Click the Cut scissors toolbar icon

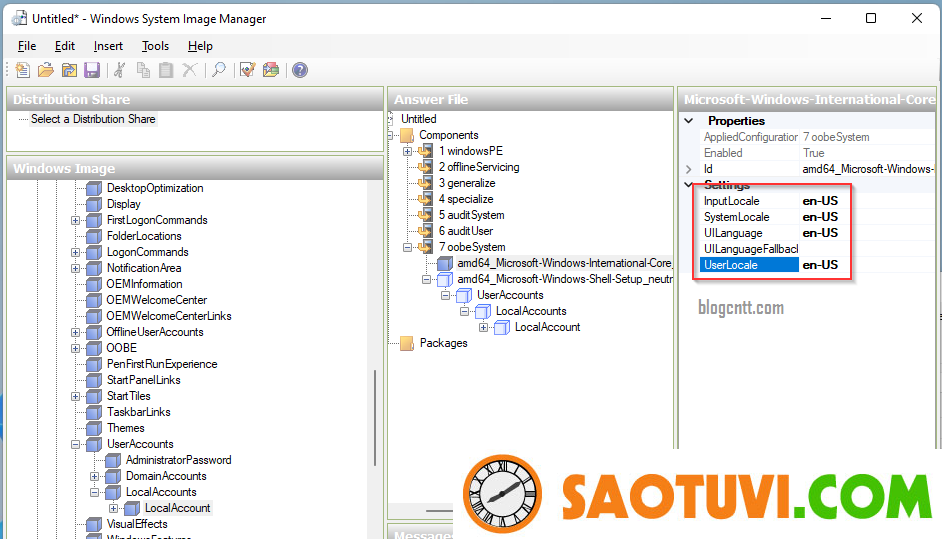[120, 70]
